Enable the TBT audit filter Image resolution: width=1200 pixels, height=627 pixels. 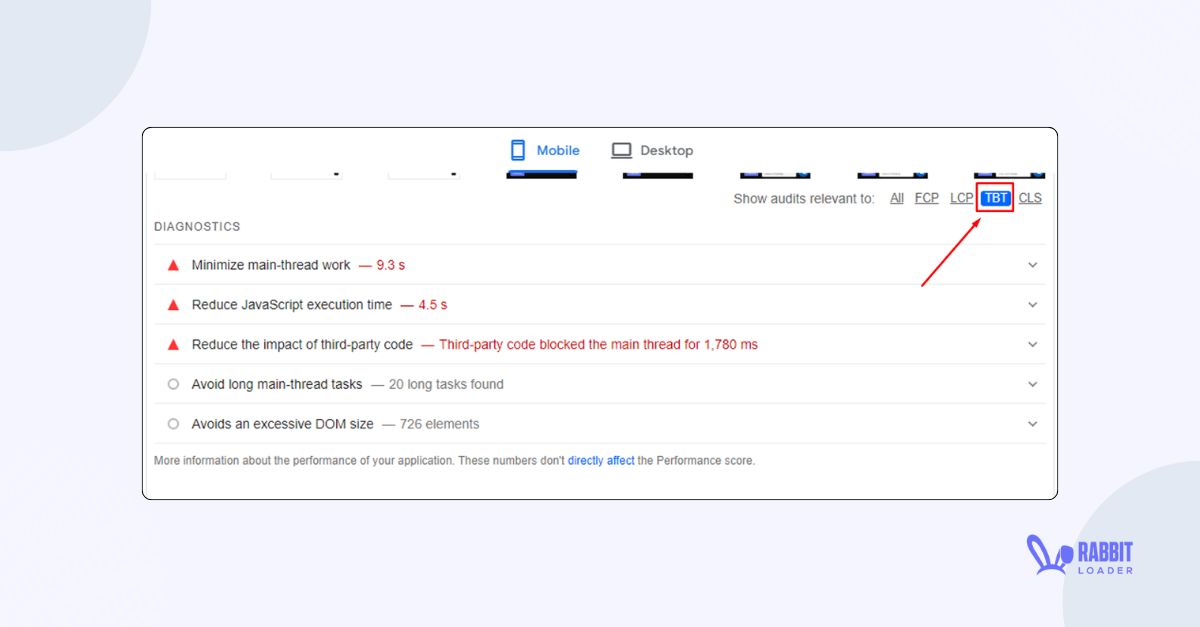[995, 198]
